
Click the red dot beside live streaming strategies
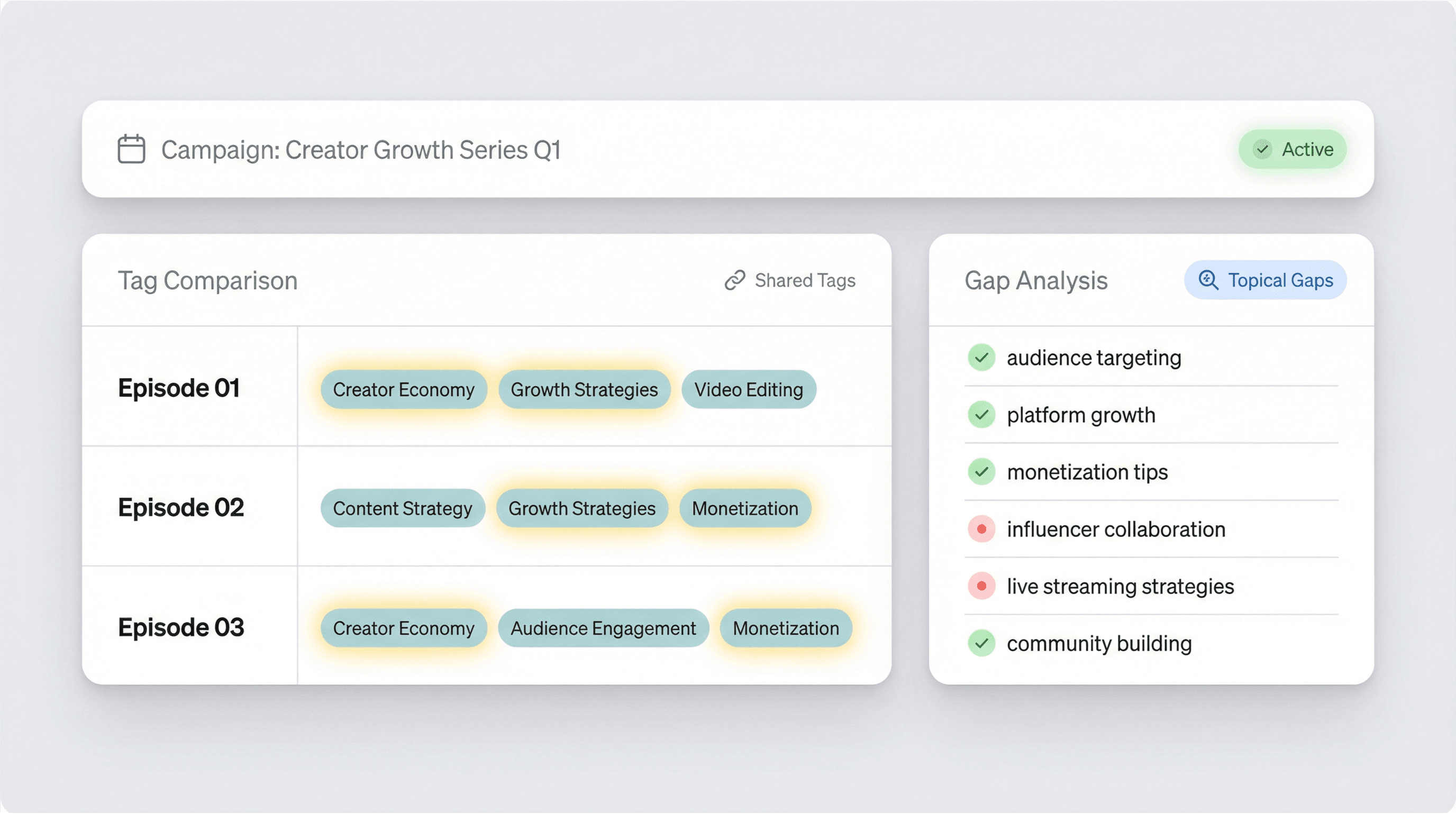pos(981,587)
